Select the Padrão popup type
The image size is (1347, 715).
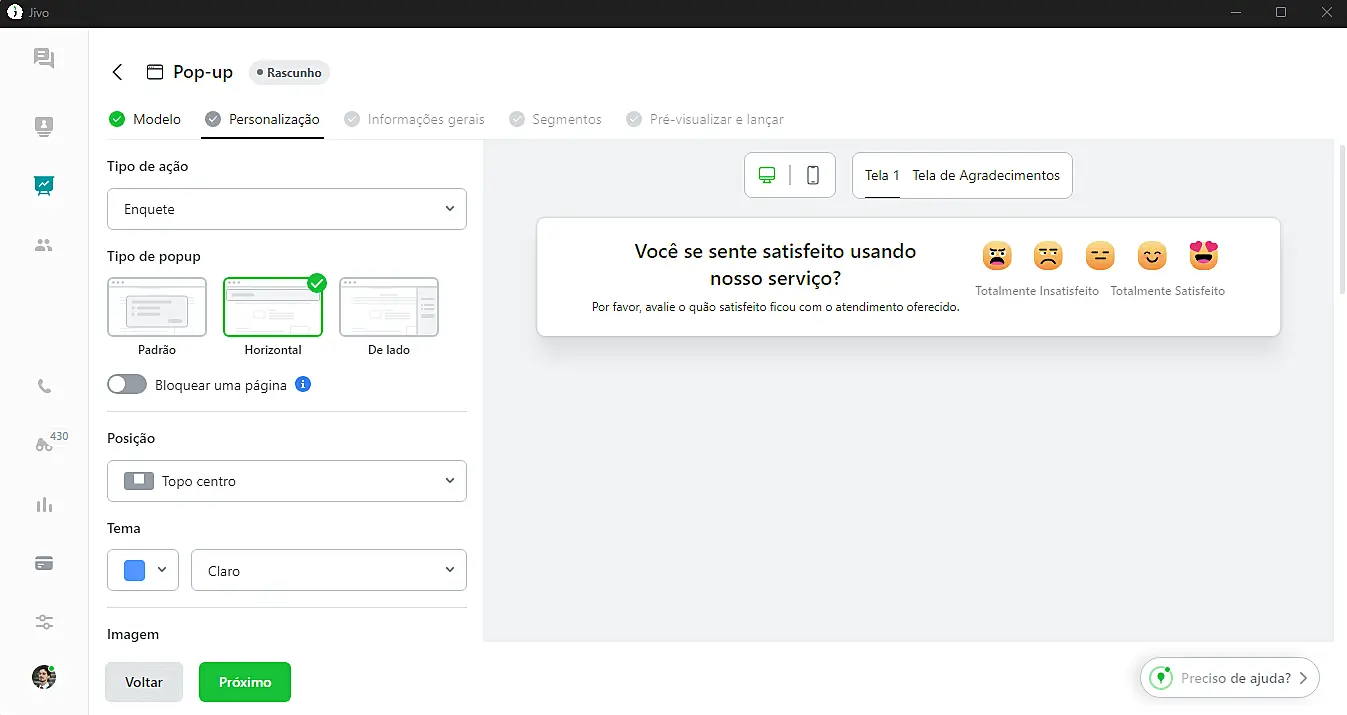[x=157, y=307]
